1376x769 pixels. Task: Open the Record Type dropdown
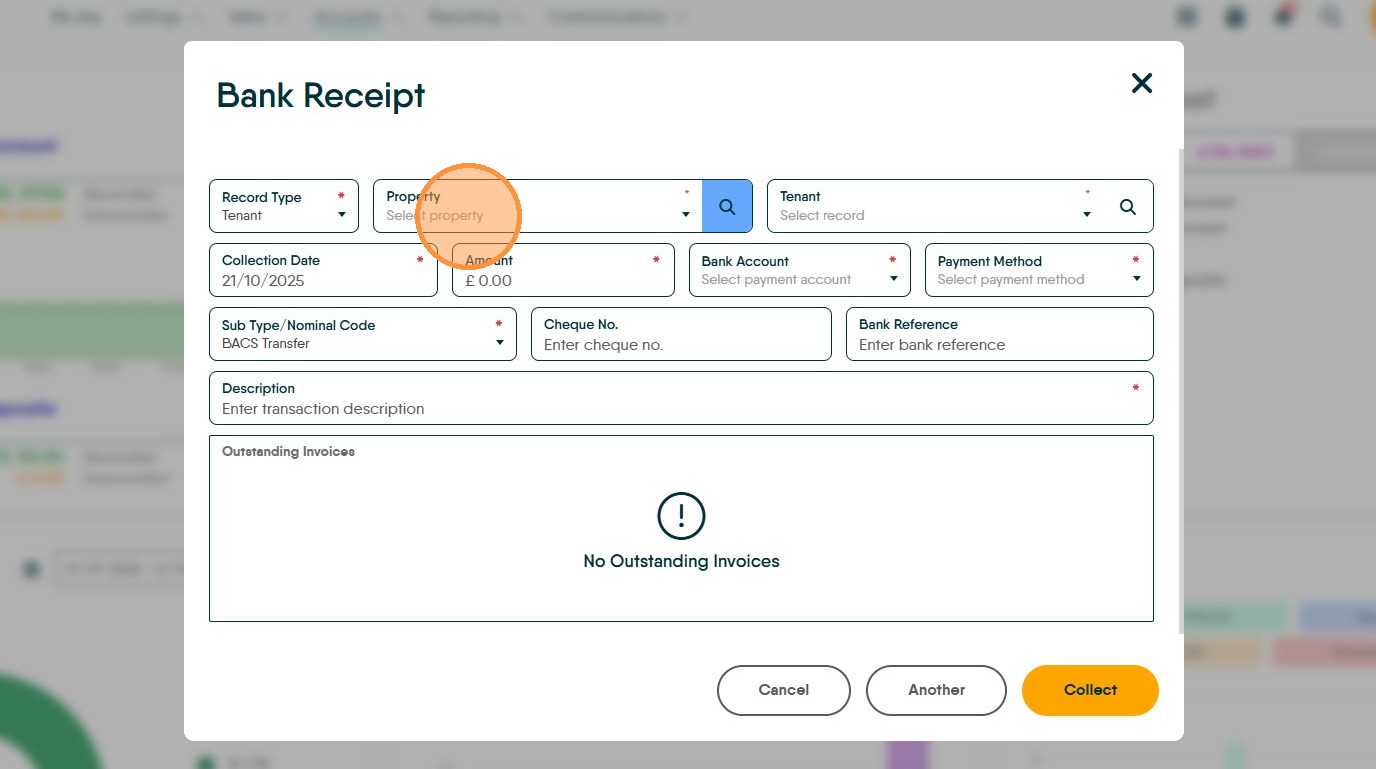click(284, 206)
